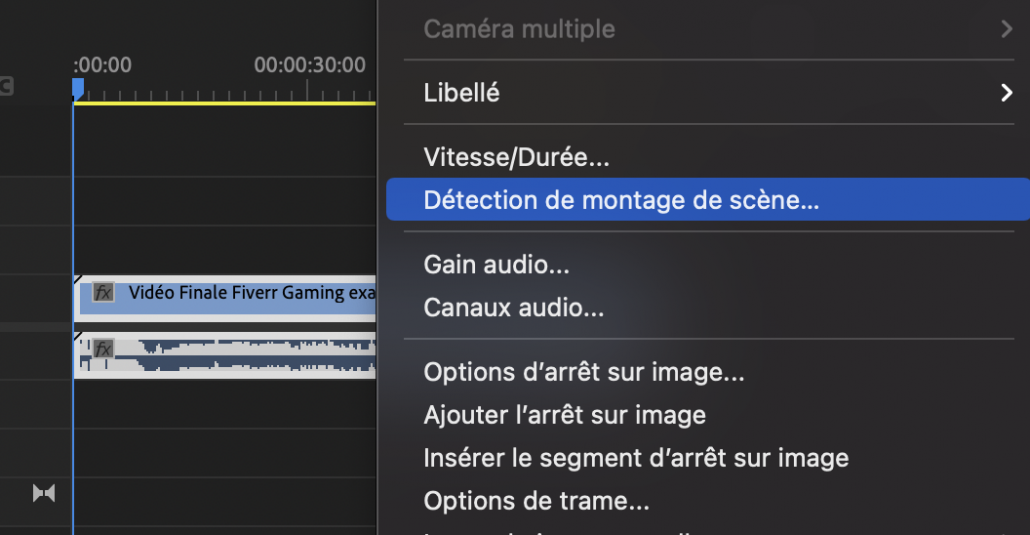Open Options de trame... menu entry
This screenshot has height=535, width=1030.
[x=536, y=501]
